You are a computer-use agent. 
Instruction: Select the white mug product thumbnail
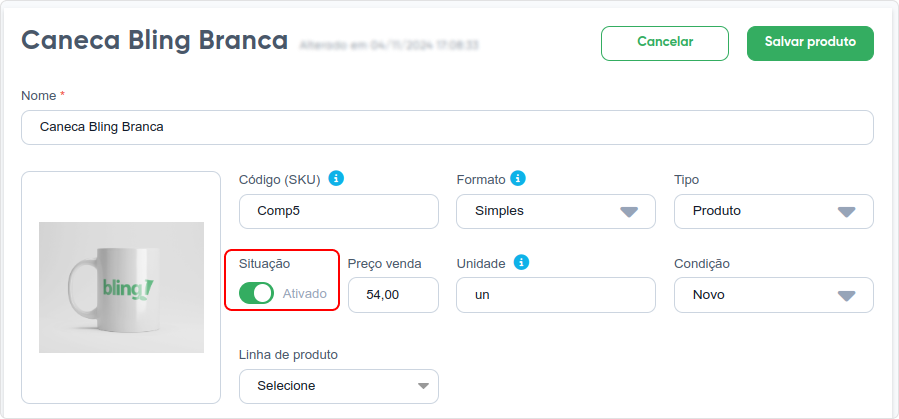121,287
